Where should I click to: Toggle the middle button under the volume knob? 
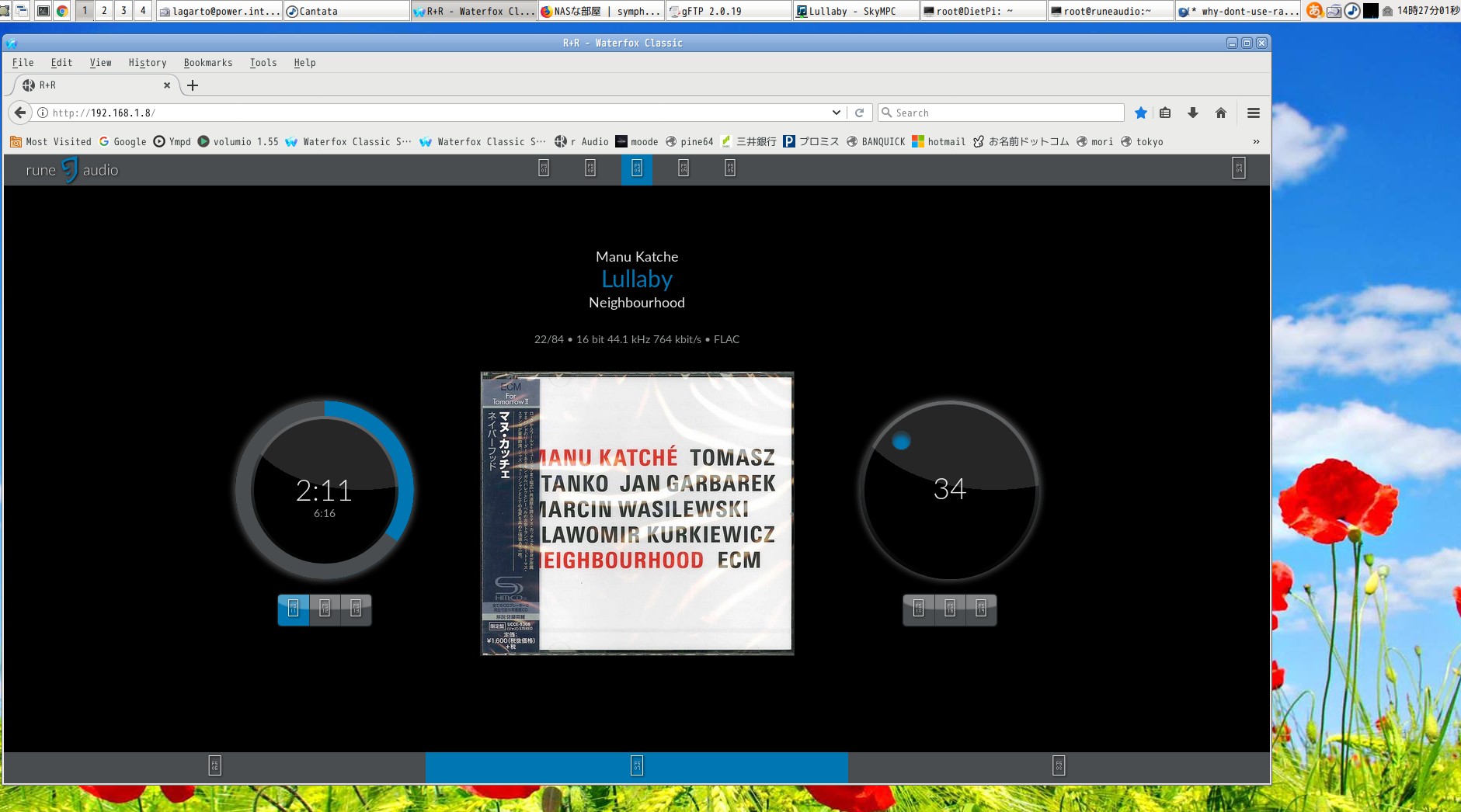point(949,609)
